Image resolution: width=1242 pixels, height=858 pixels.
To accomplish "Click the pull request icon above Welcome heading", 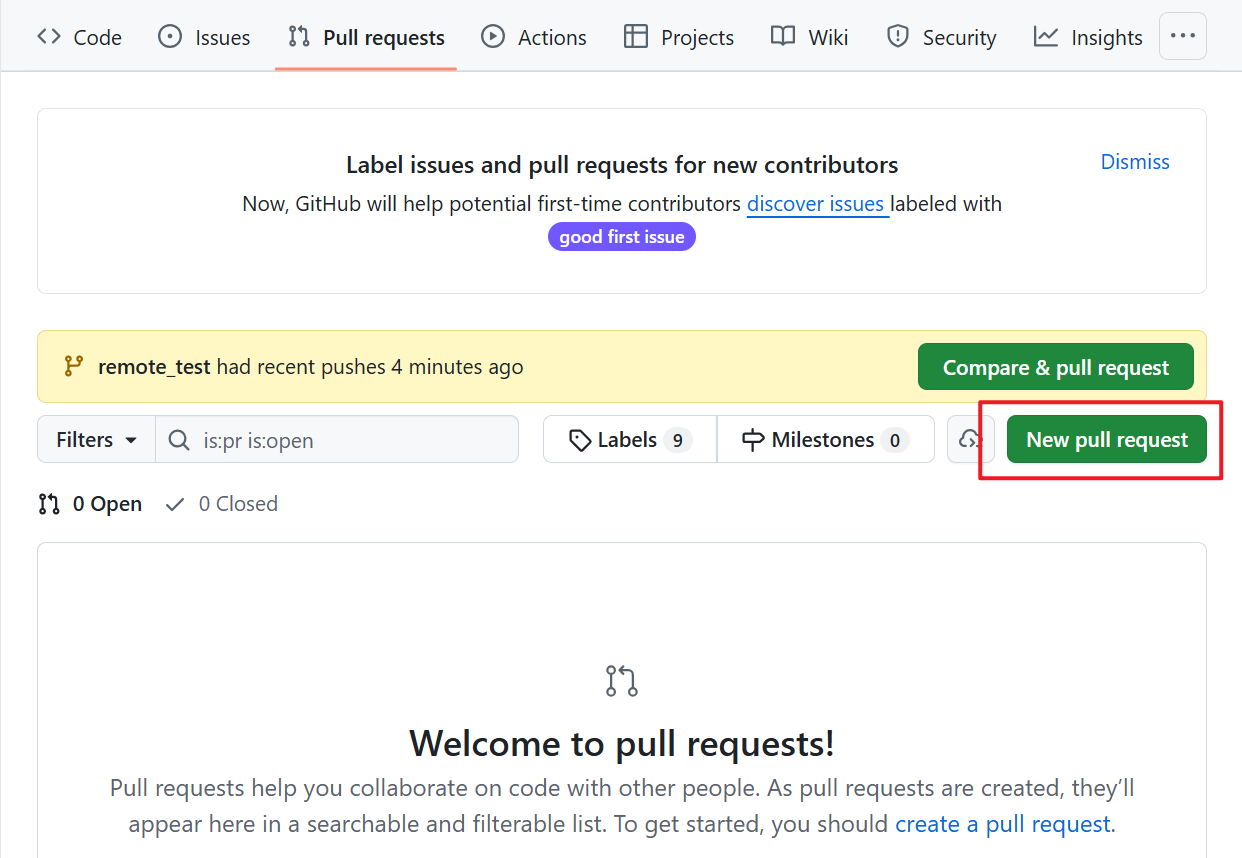I will [621, 681].
